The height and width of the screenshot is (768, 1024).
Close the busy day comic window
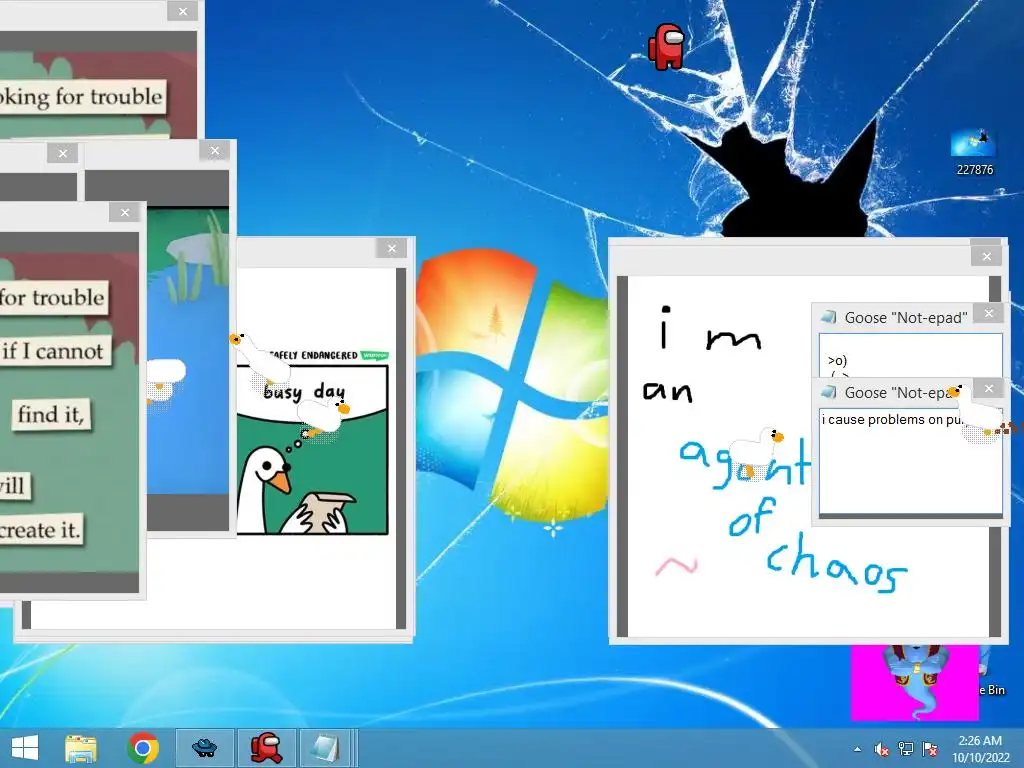pos(392,248)
